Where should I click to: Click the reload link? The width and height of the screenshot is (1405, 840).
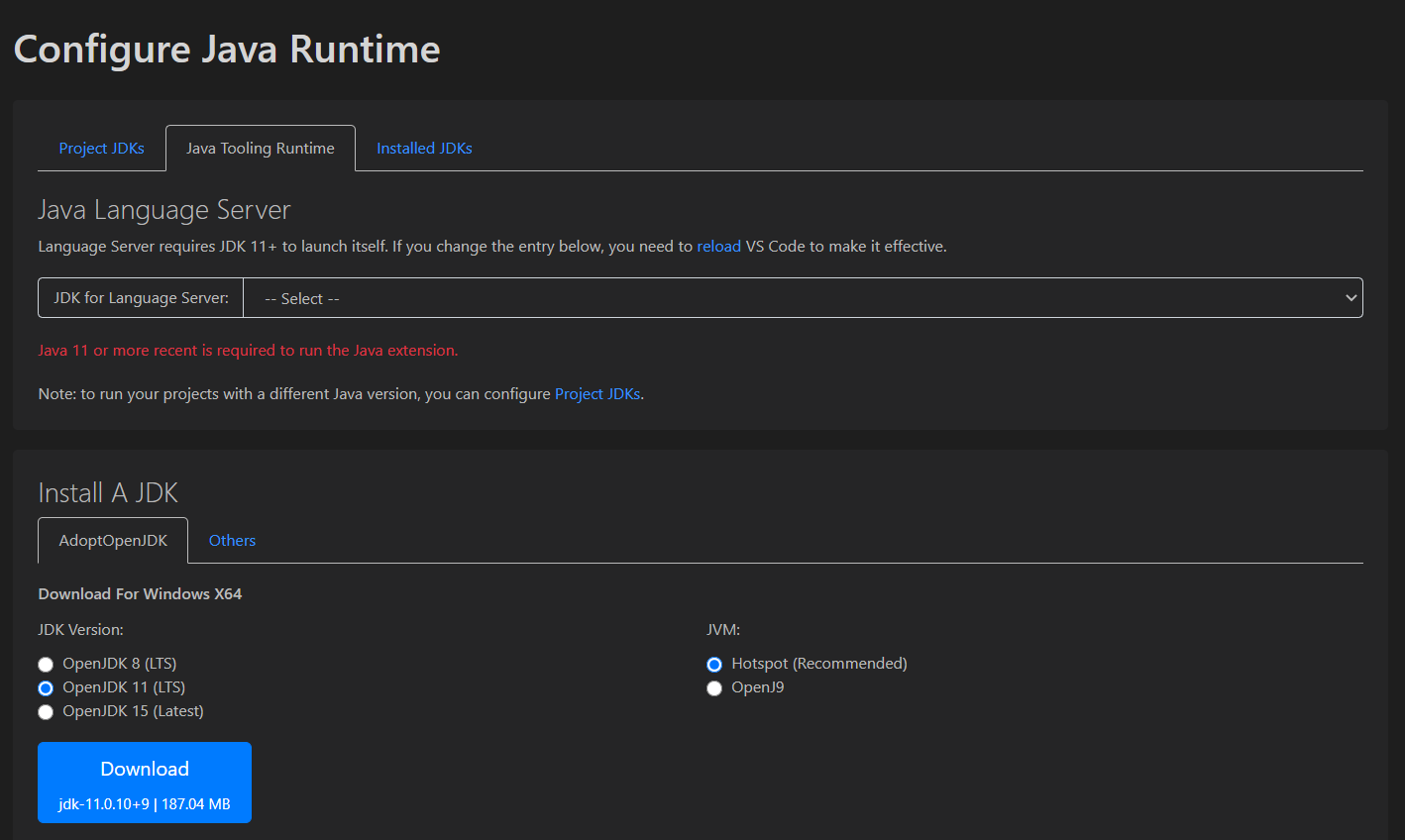click(718, 247)
